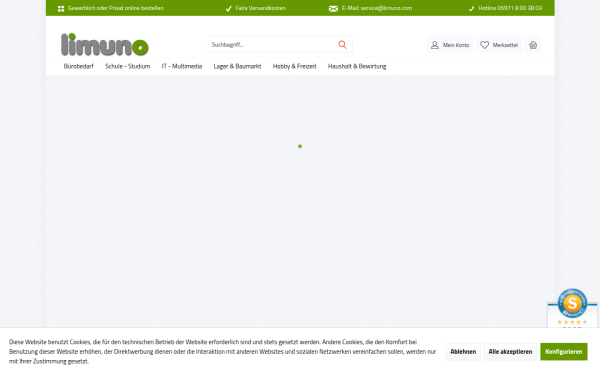Click the Faire Versandkosten text
This screenshot has width=600, height=375.
(x=261, y=8)
